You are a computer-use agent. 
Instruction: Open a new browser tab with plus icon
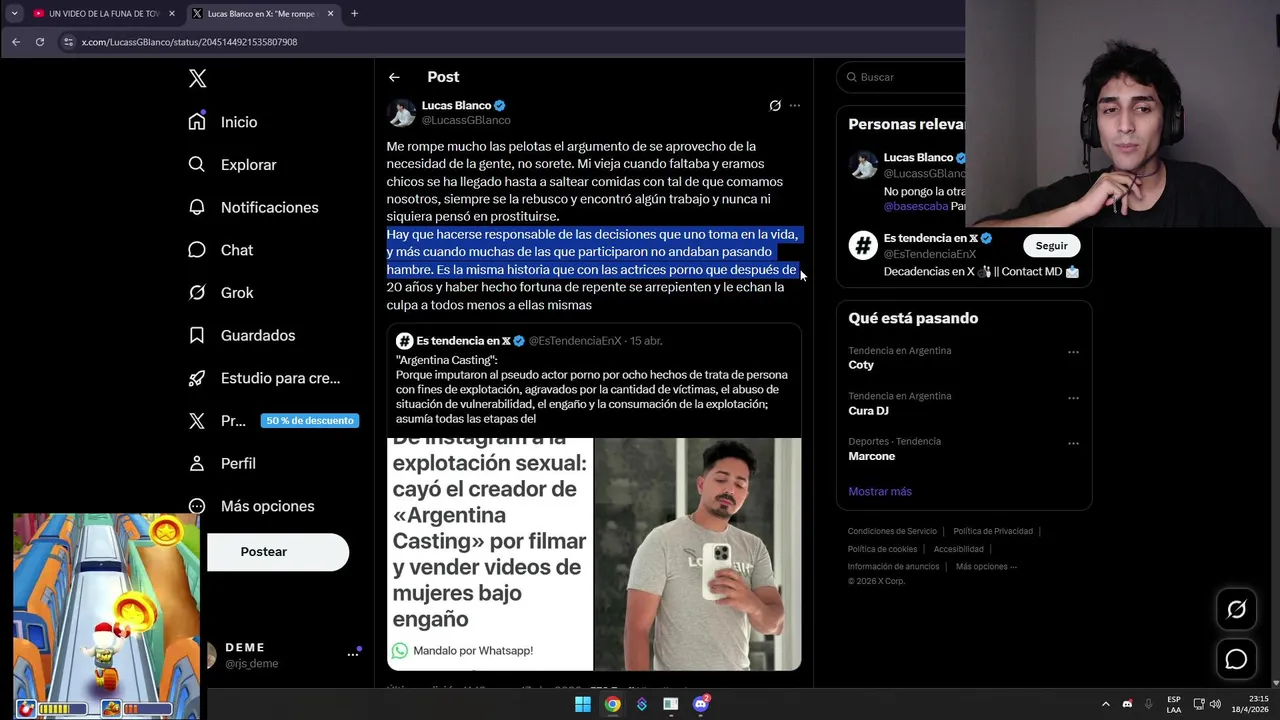click(x=354, y=14)
